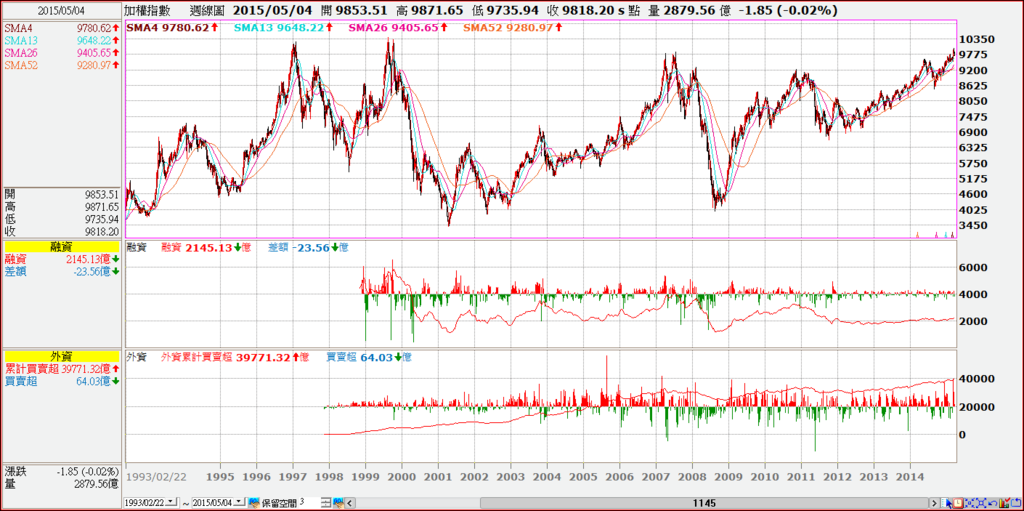Click the hand icon left of scrollbar
This screenshot has width=1024, height=511.
pos(339,503)
